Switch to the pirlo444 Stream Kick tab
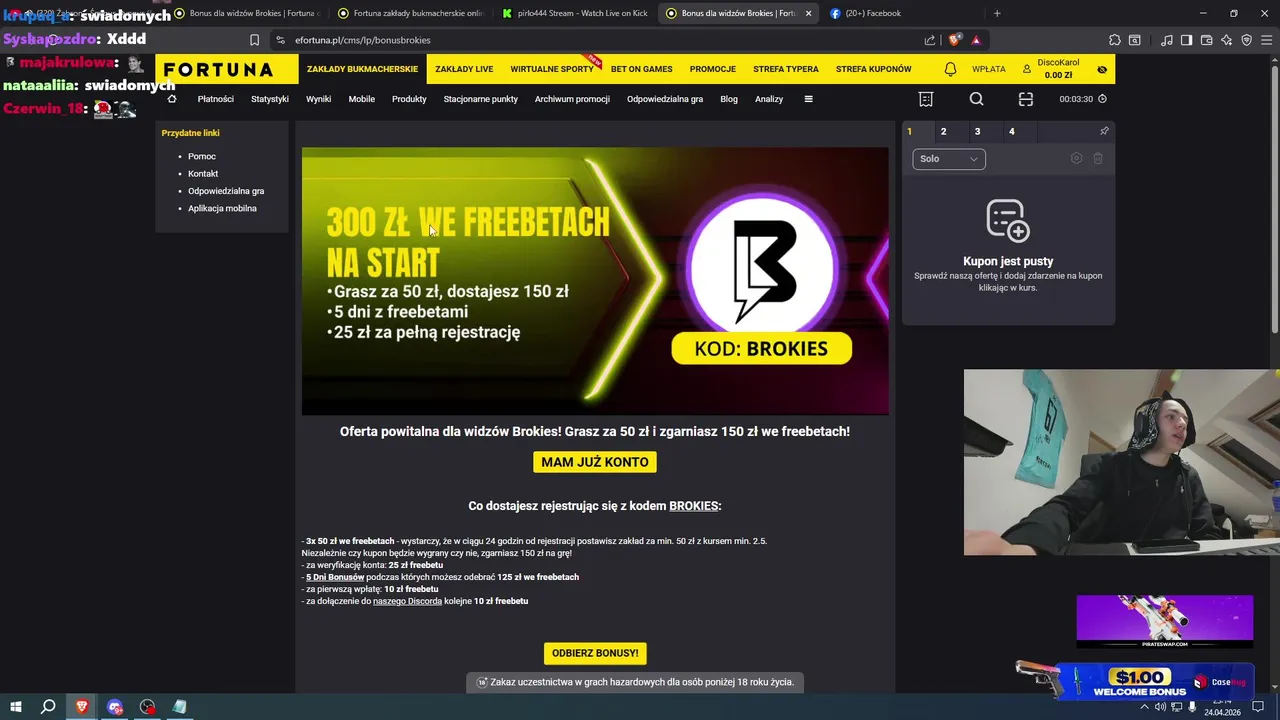1280x720 pixels. 574,13
